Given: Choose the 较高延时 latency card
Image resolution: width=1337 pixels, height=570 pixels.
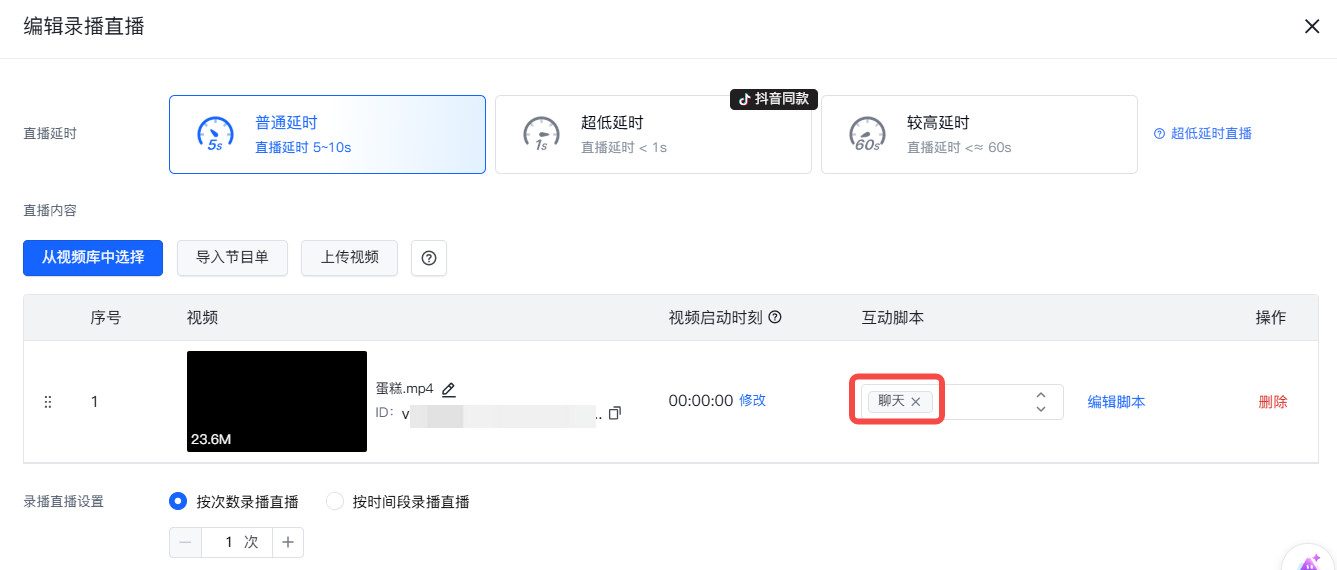Looking at the screenshot, I should click(x=979, y=135).
